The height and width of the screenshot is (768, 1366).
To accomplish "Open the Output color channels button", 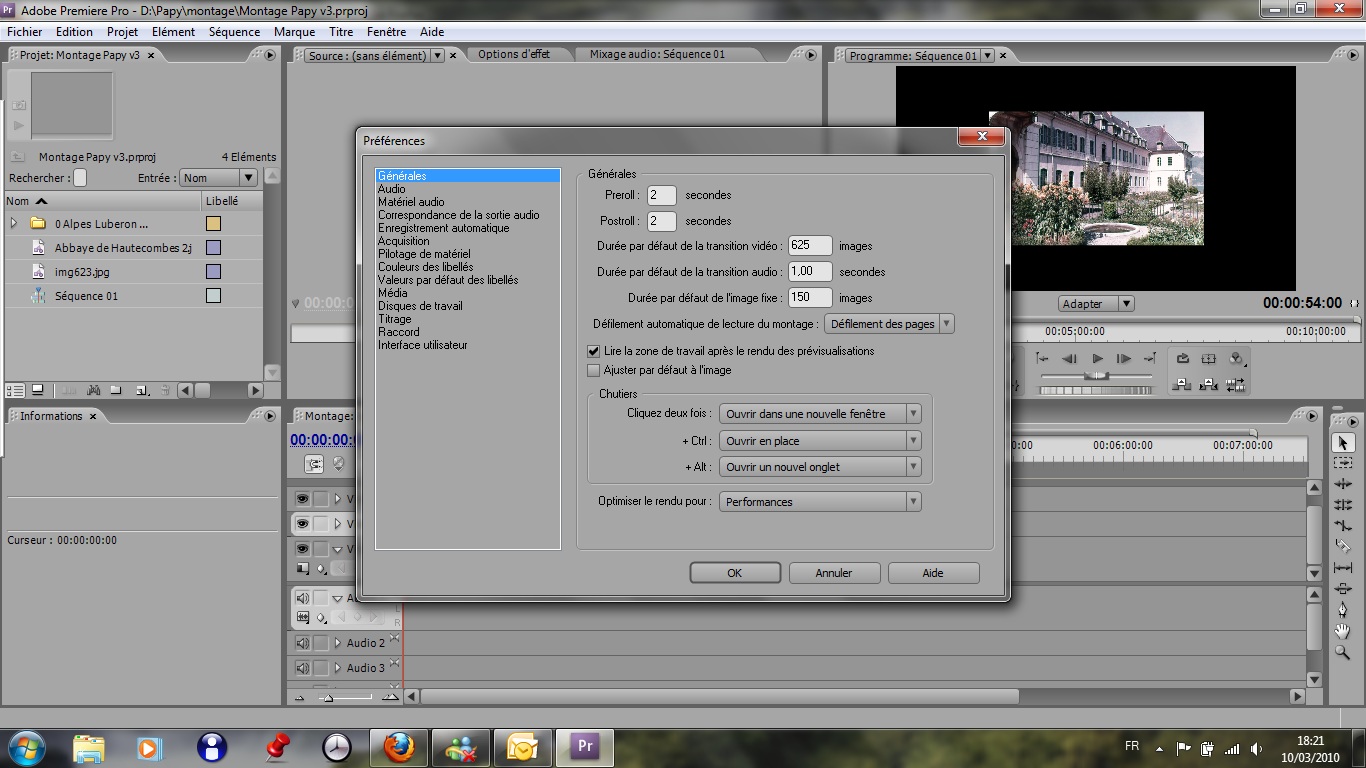I will [1236, 358].
